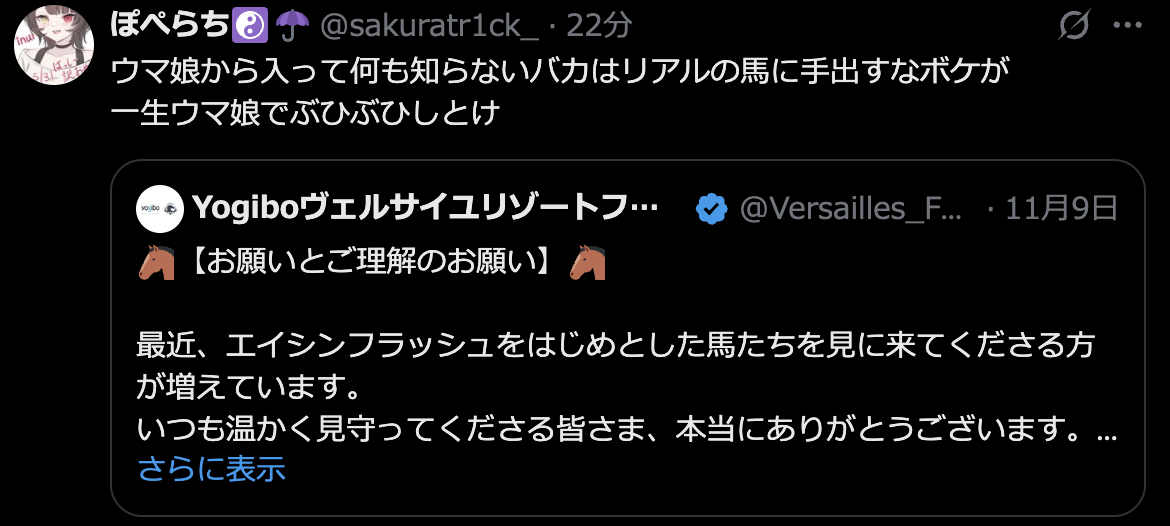This screenshot has height=526, width=1170.
Task: Open the Grok explain icon on the post
Action: click(x=1076, y=27)
